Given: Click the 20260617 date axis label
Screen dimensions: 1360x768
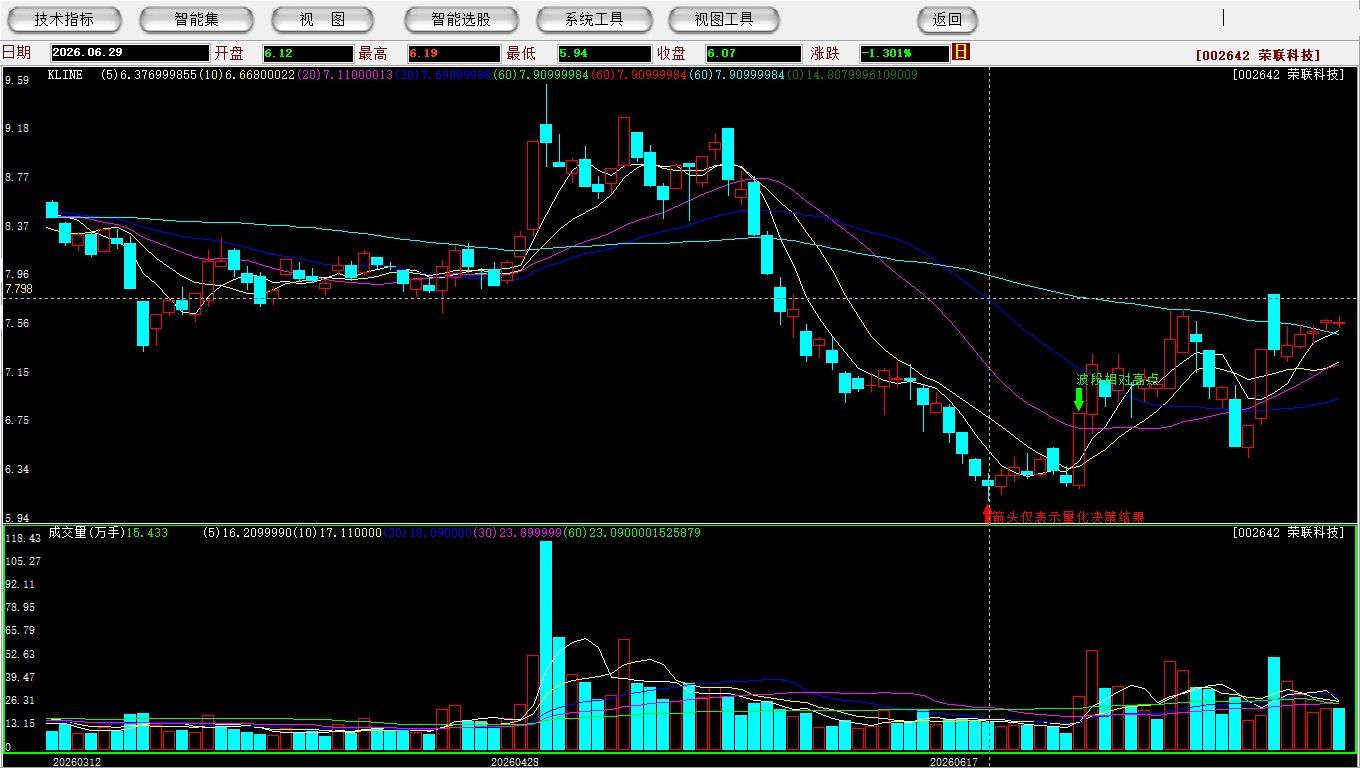Looking at the screenshot, I should [x=953, y=762].
